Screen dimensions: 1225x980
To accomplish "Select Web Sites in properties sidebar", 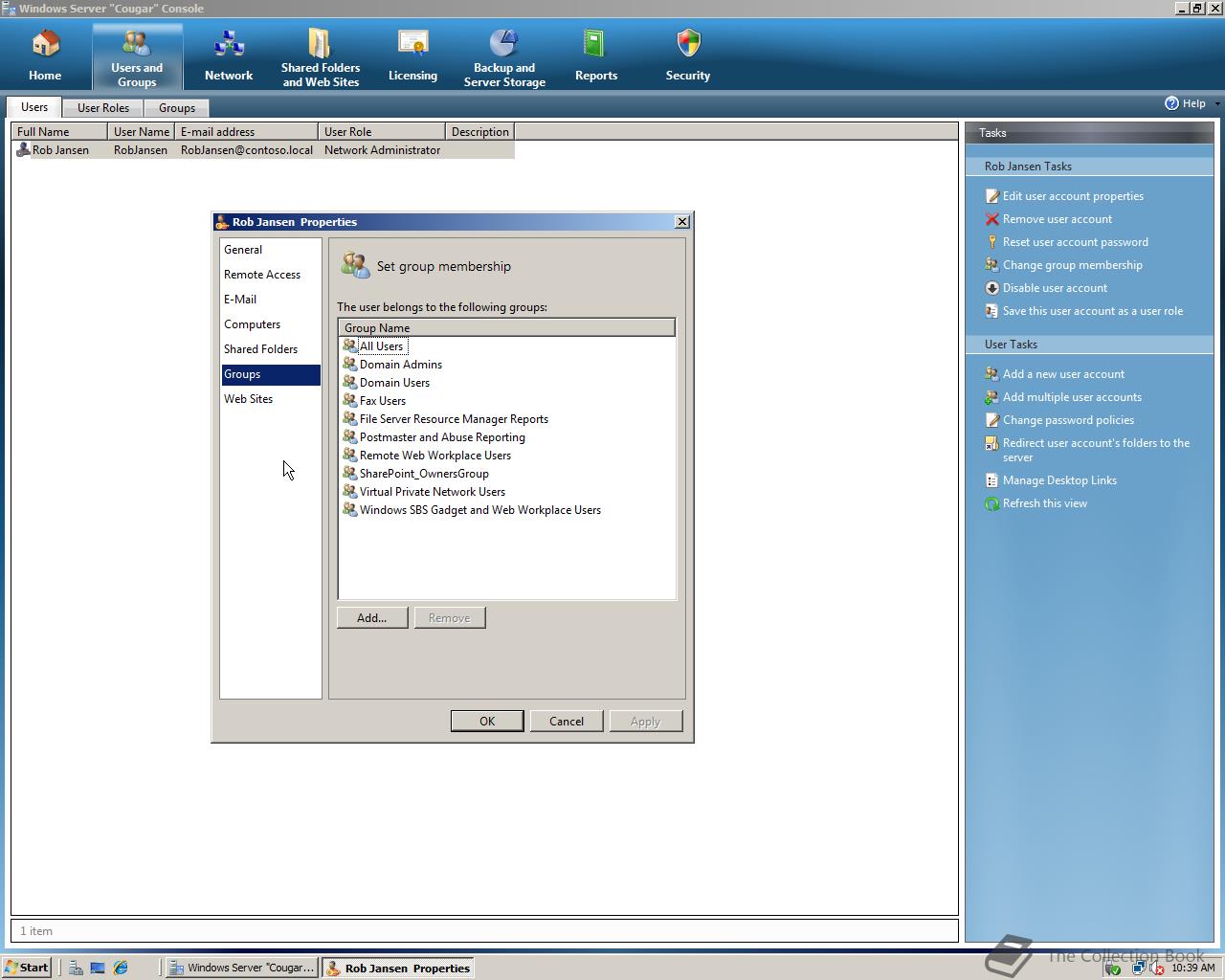I will [x=271, y=399].
